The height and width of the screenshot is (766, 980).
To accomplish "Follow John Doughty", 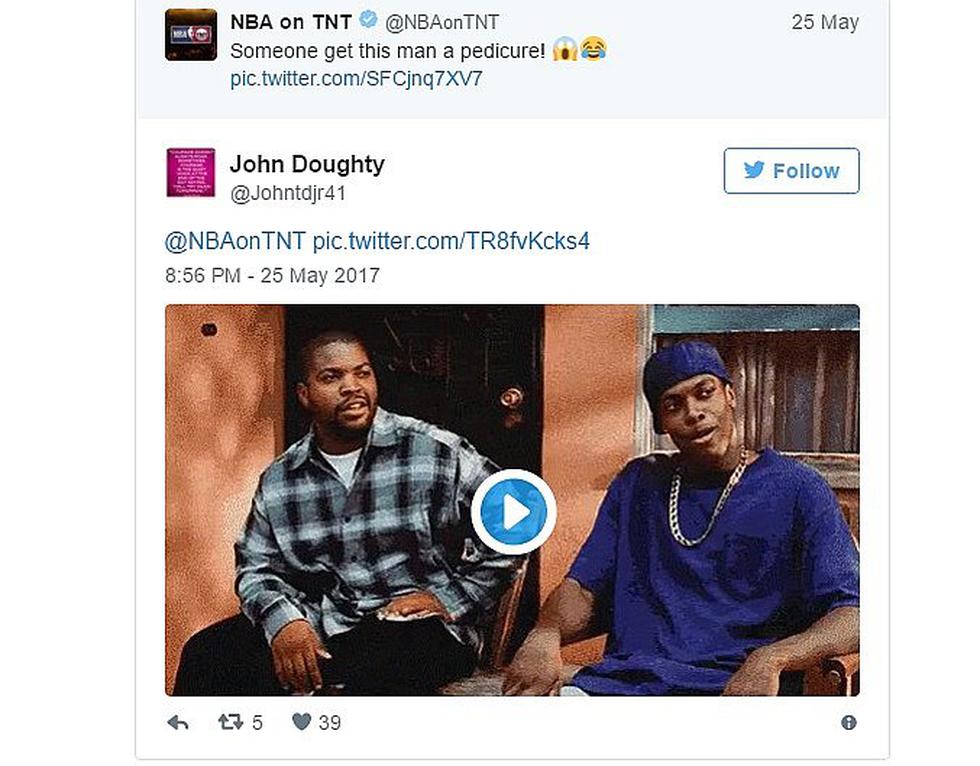I will tap(791, 171).
